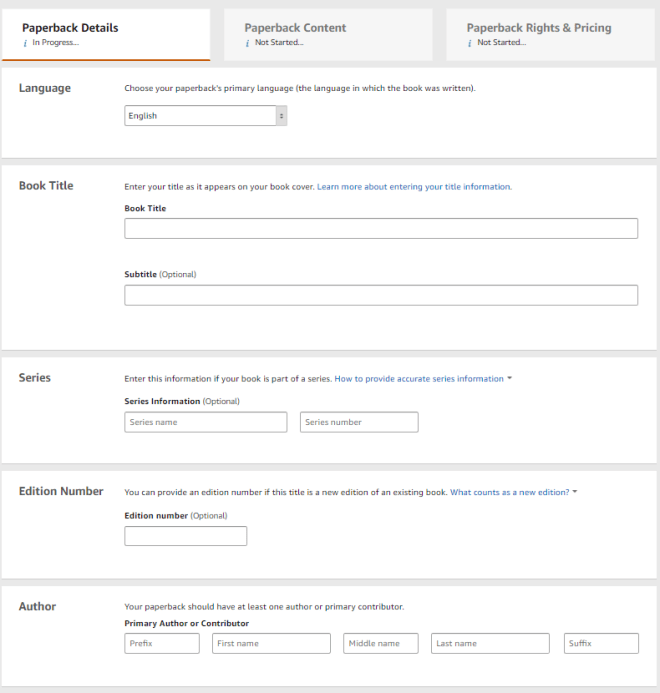Click the author Prefix field
Image resolution: width=660 pixels, height=693 pixels.
click(161, 643)
